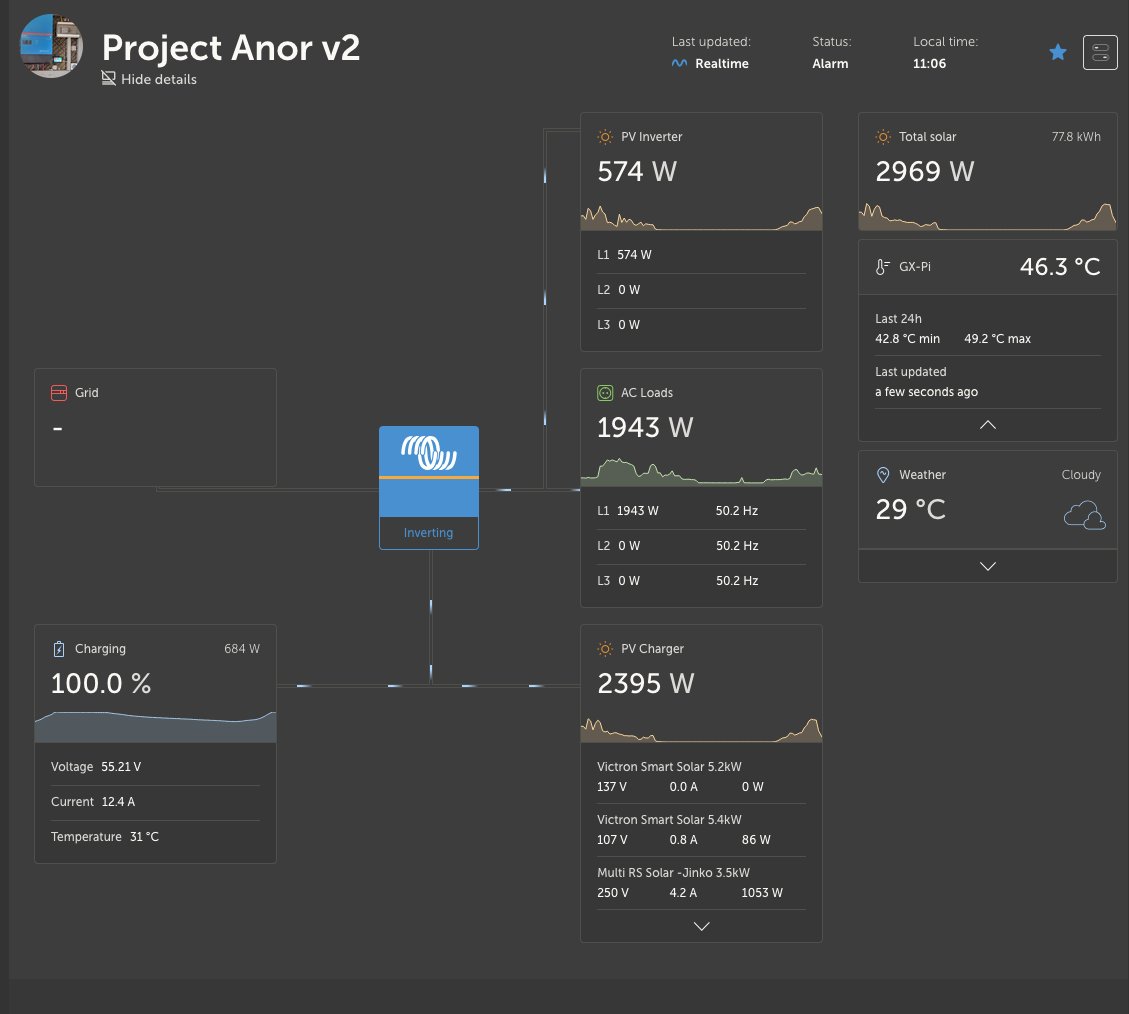Click the battery Temperature 31 °C row
Screen dimensions: 1129x1014
coord(156,837)
